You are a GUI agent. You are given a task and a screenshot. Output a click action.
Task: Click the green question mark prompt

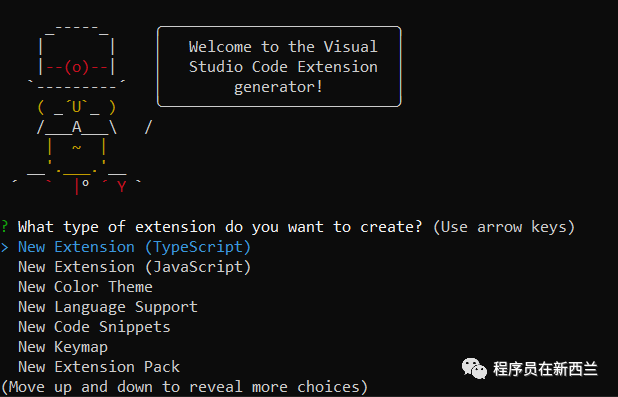tap(4, 227)
